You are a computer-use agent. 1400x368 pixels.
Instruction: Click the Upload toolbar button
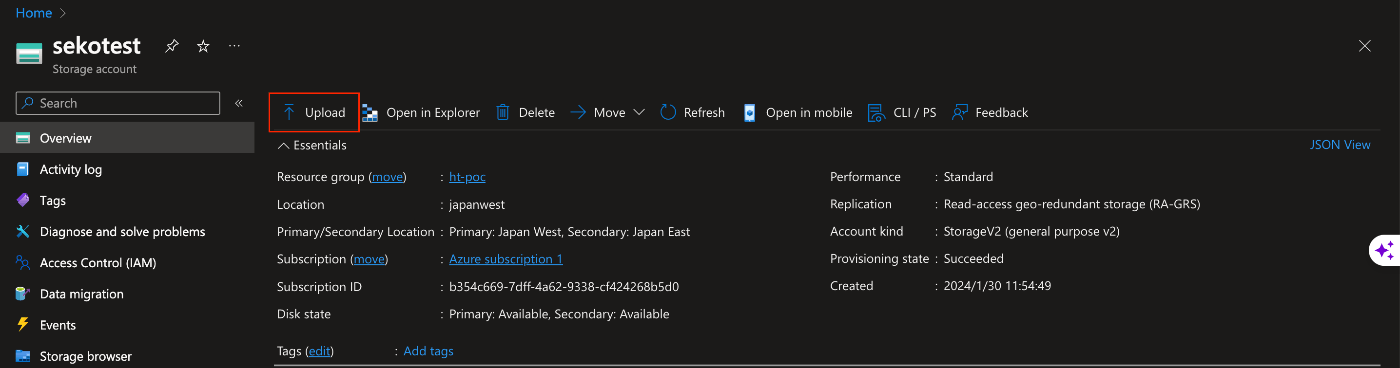tap(314, 112)
